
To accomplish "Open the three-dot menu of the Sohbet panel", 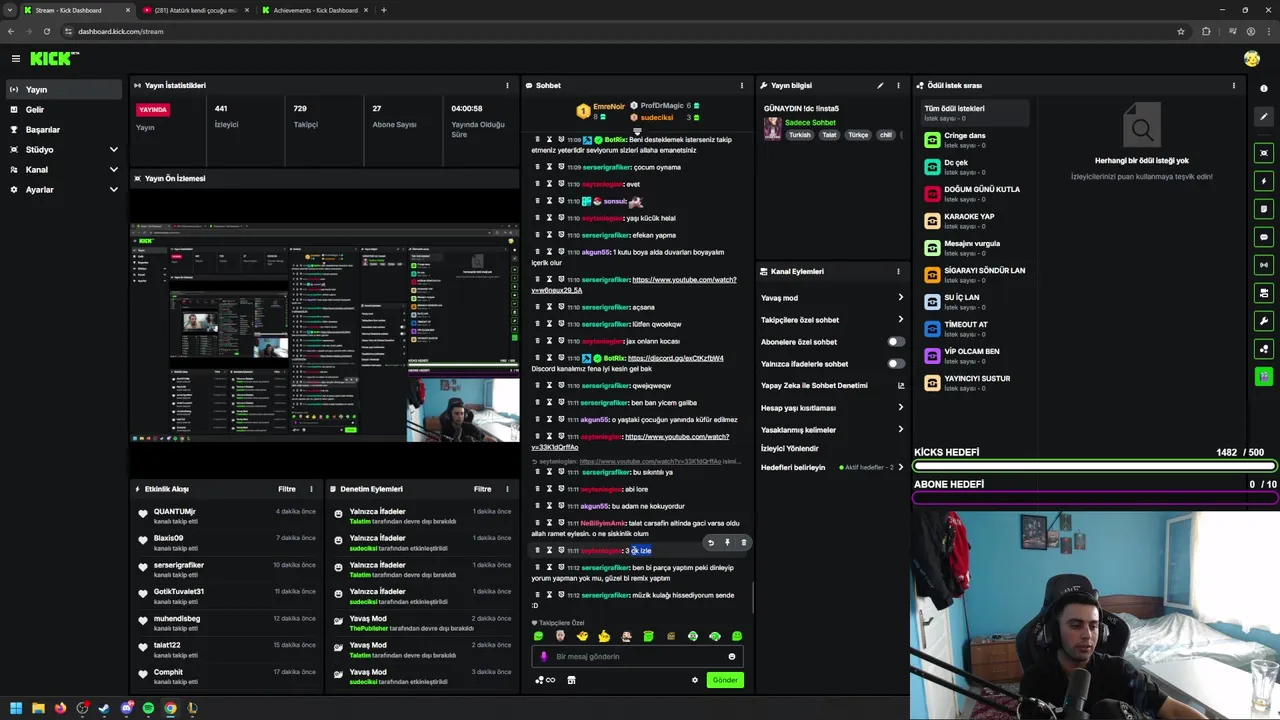I will (741, 85).
